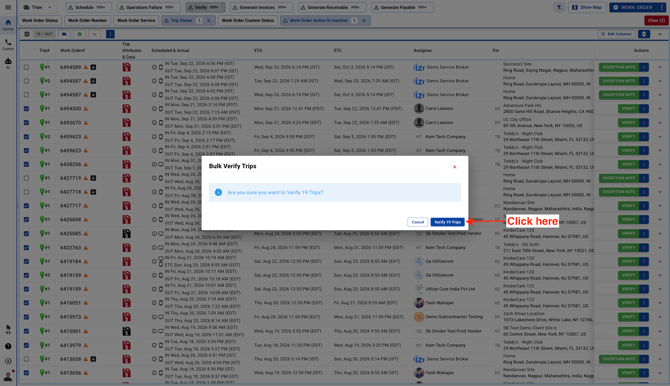Click the red Clear (2) filters button

[x=656, y=21]
